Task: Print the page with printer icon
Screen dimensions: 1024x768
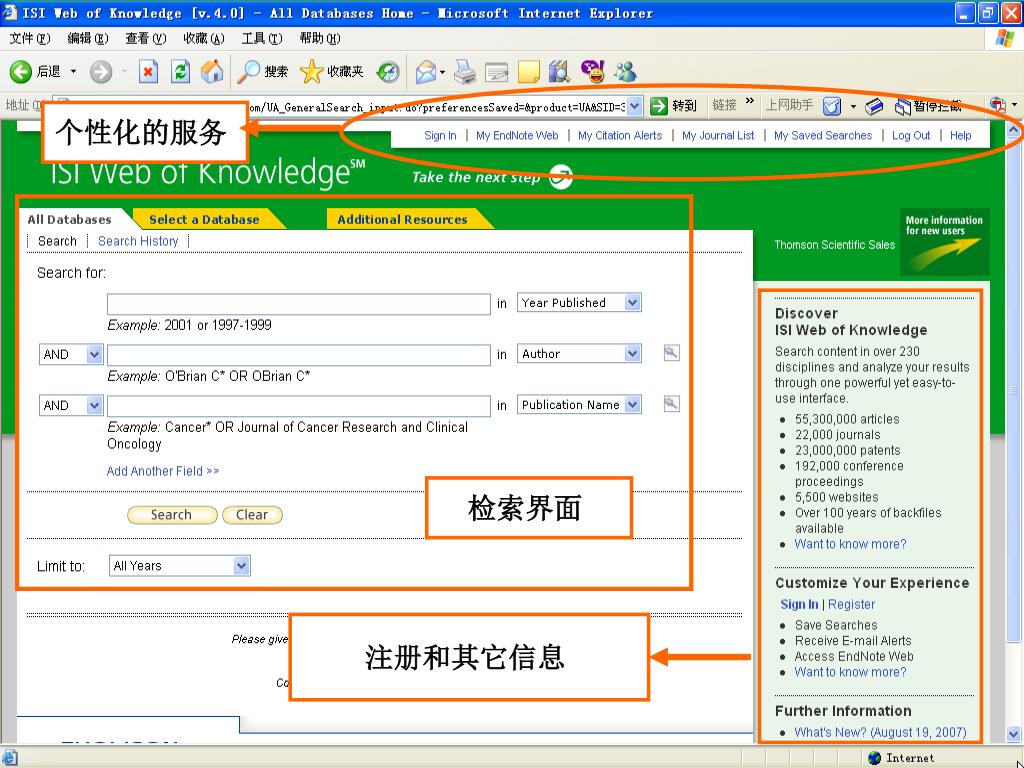Action: click(465, 71)
